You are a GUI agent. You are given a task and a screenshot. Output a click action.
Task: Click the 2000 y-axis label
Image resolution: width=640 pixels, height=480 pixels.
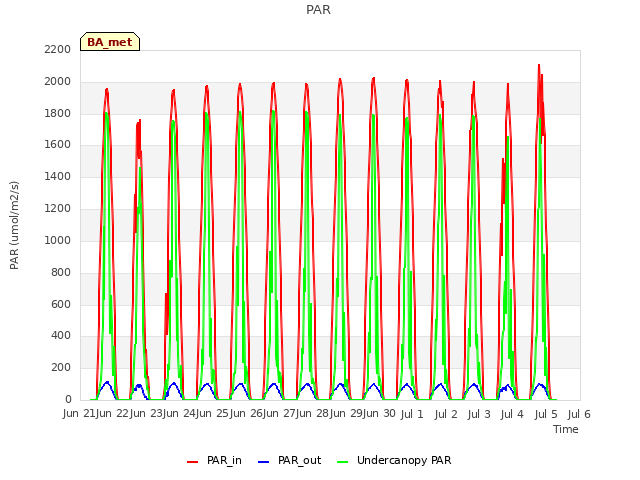coord(58,81)
